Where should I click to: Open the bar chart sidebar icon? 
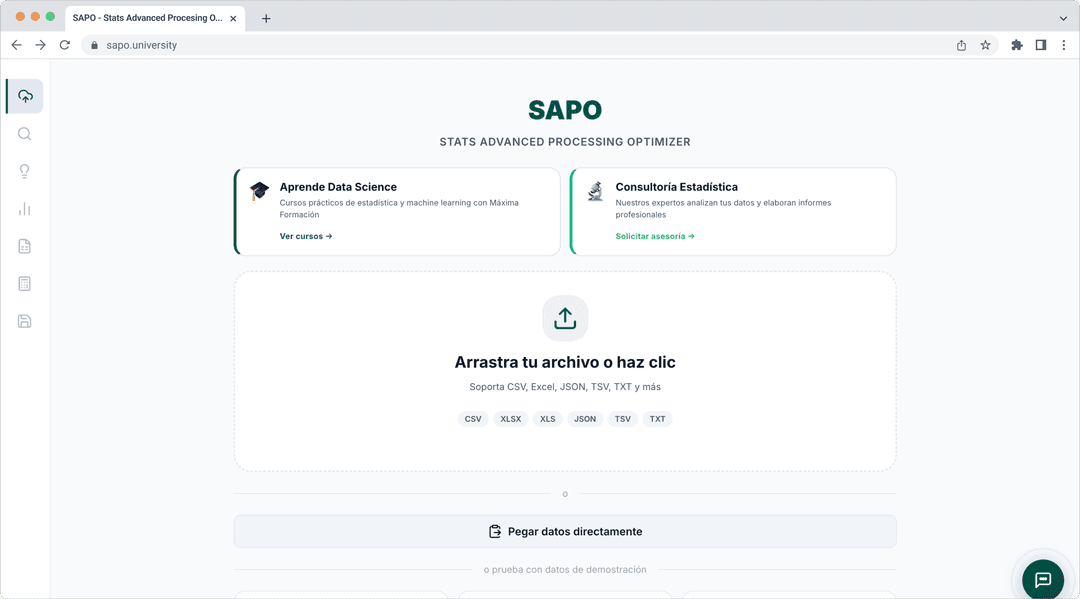coord(25,209)
